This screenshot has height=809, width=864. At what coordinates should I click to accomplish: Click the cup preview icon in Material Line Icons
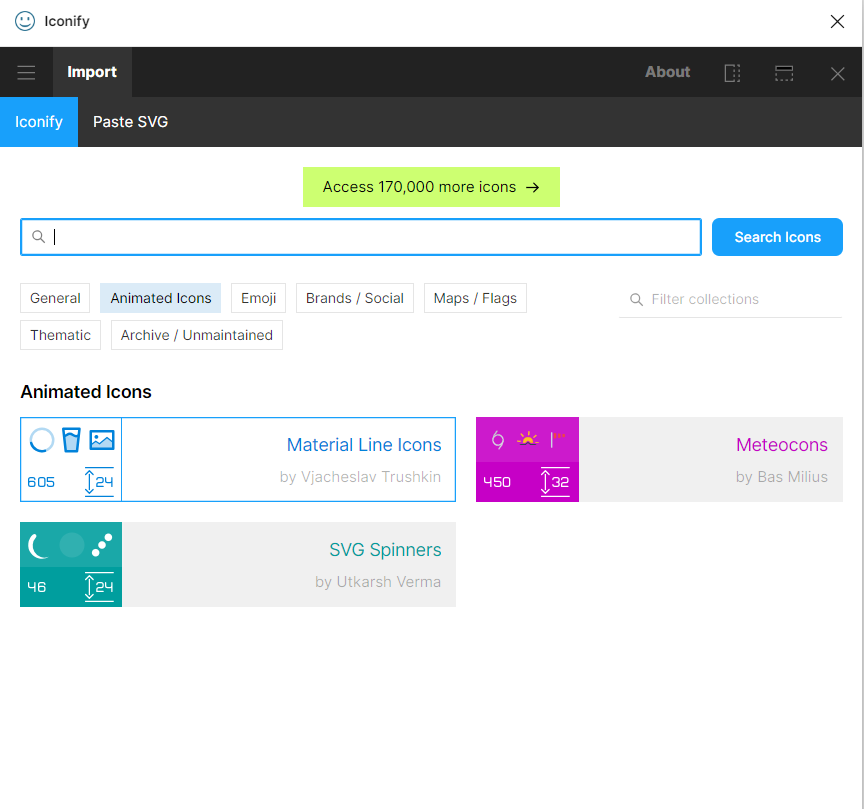tap(71, 440)
